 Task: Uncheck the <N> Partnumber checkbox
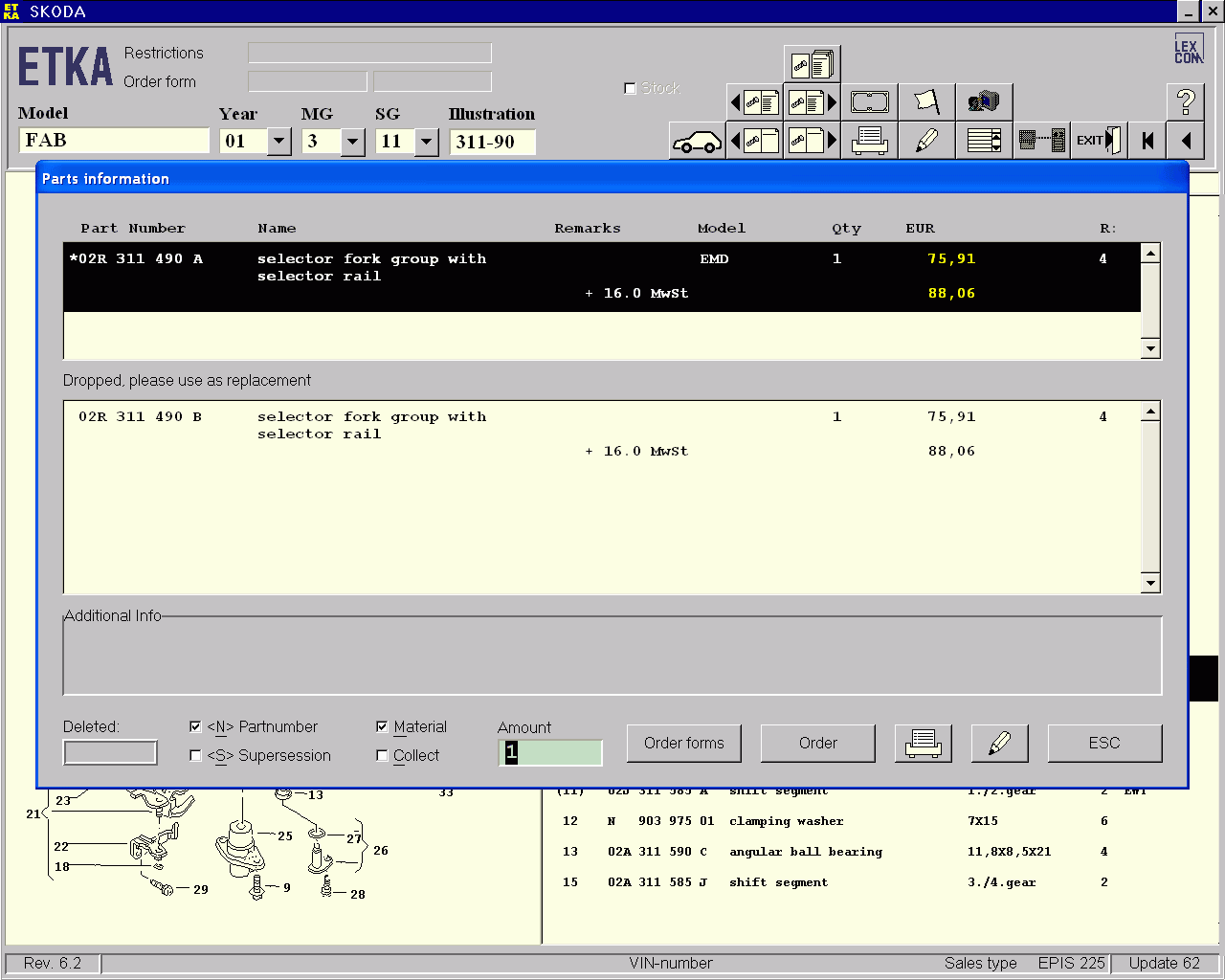(x=195, y=727)
